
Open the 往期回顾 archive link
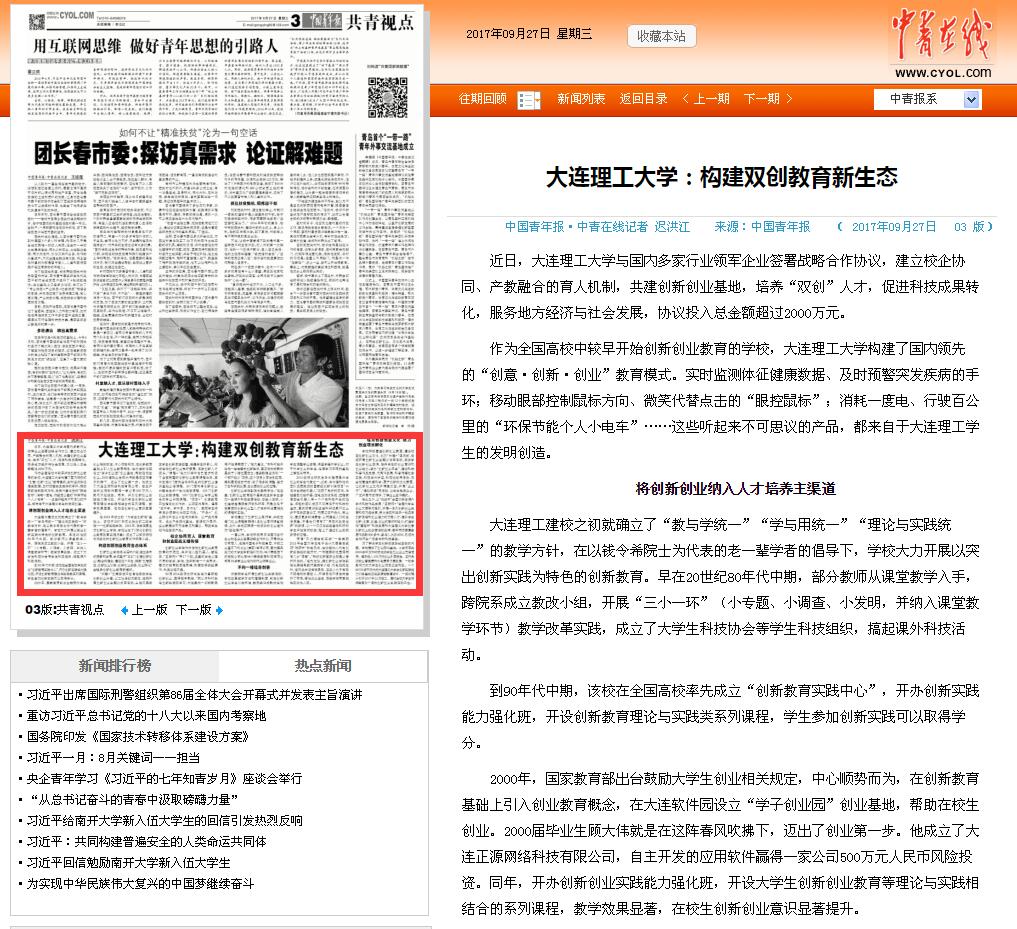pos(483,99)
